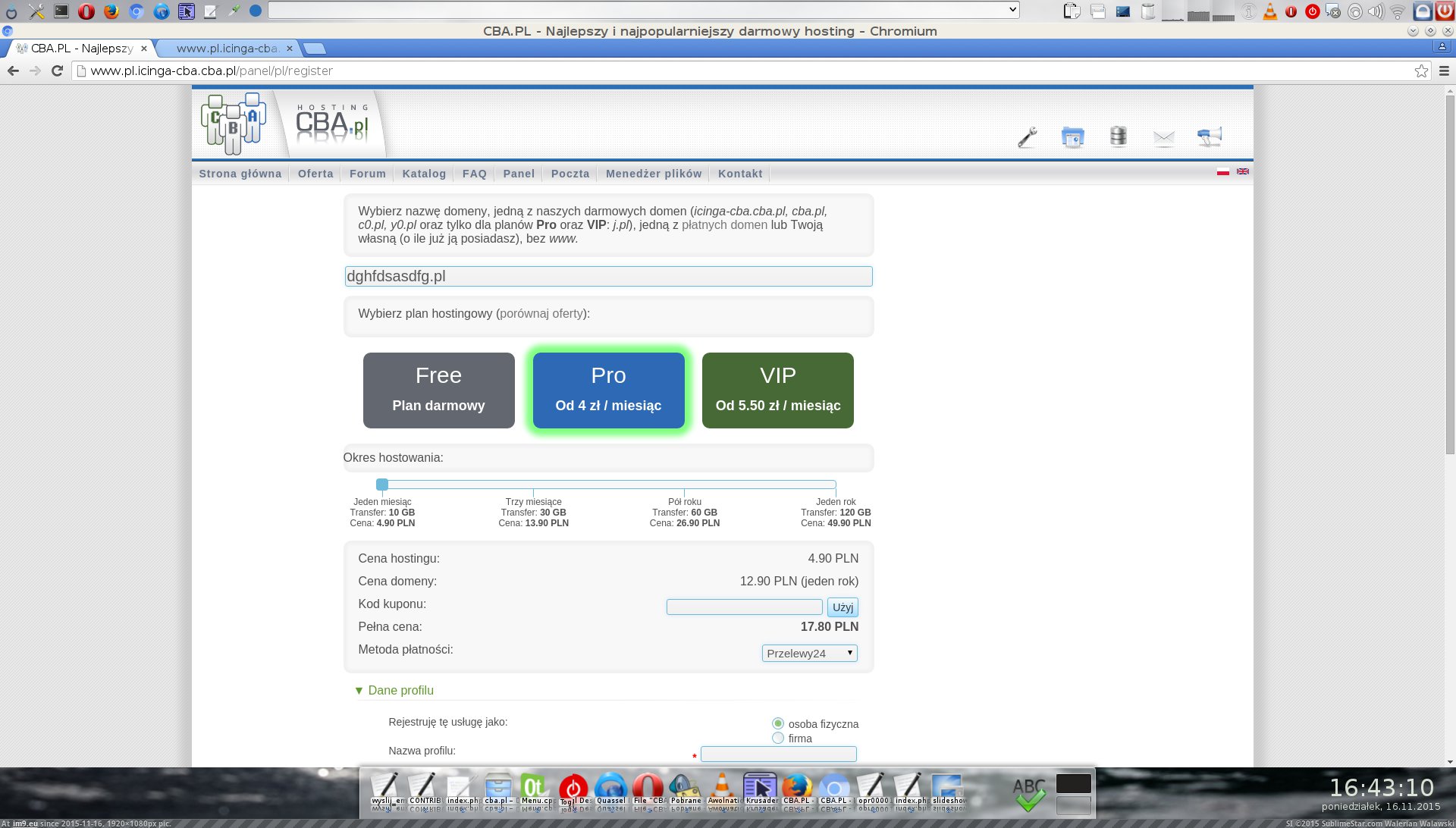Switch to Krusader in the dock

click(x=761, y=790)
